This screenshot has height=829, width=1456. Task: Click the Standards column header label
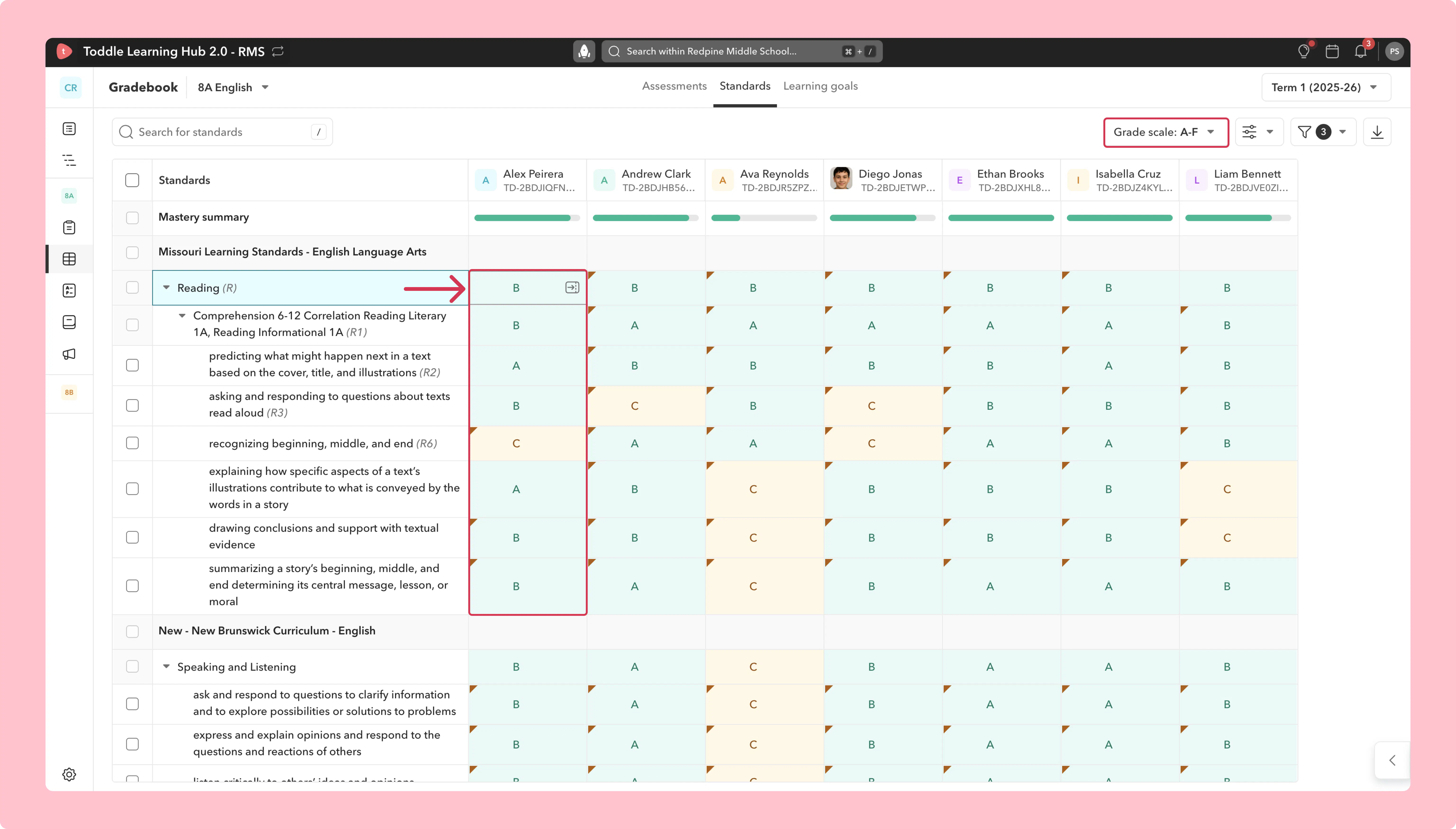coord(184,180)
